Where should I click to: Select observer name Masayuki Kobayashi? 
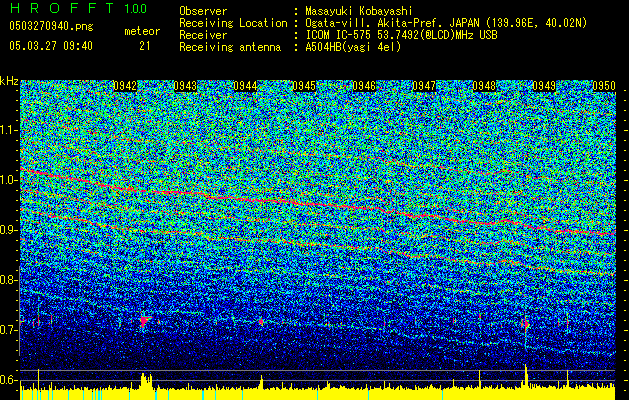coord(359,11)
